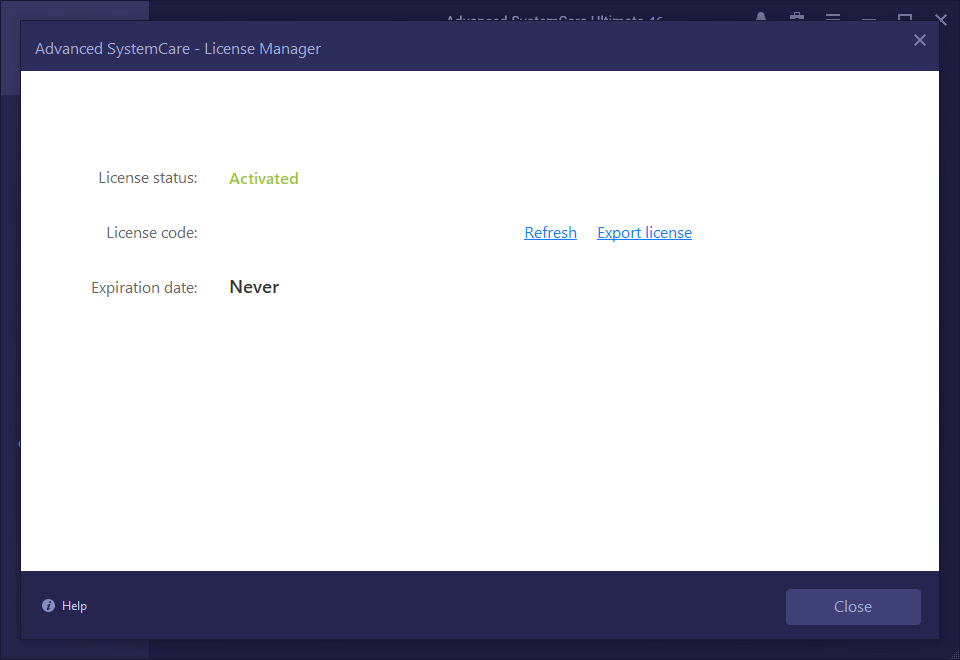Click the License code label
This screenshot has height=660, width=960.
coord(152,233)
